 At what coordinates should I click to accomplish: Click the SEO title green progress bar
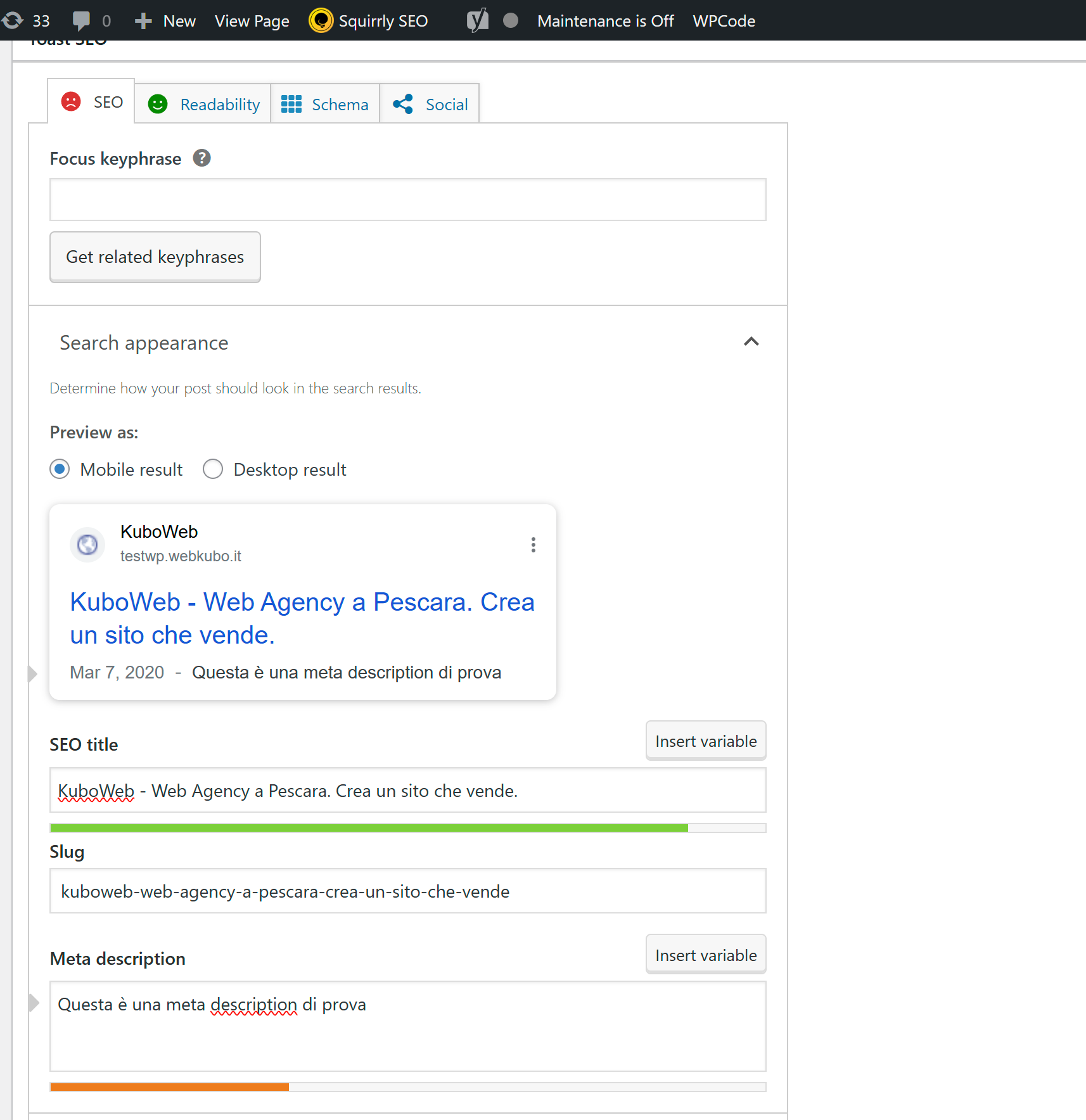369,828
